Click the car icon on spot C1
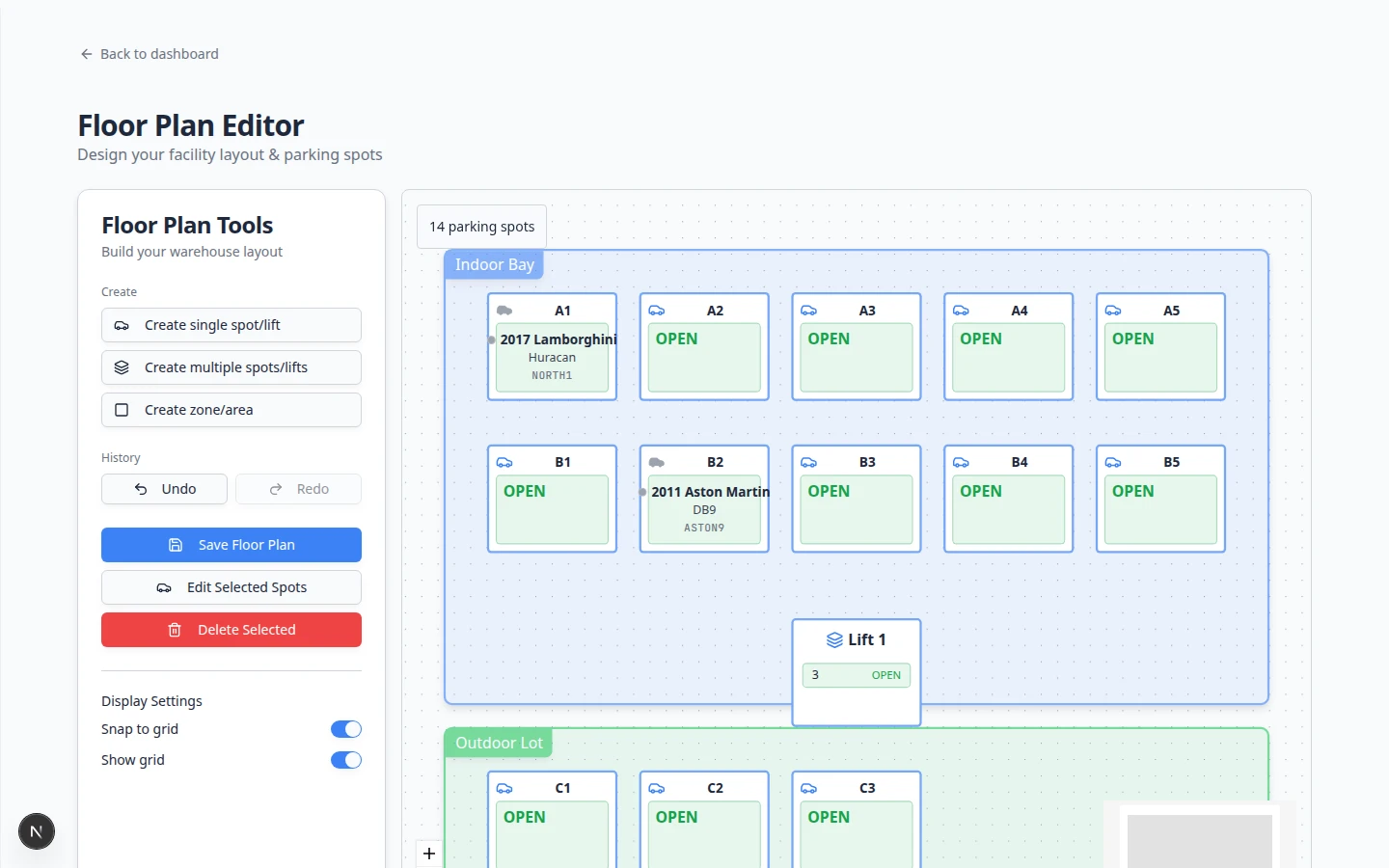 click(504, 789)
